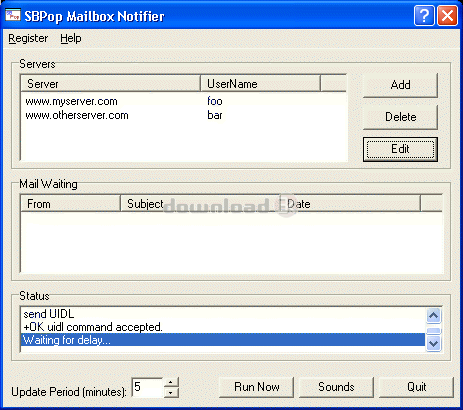Click the Update Period minutes input field

tap(148, 387)
